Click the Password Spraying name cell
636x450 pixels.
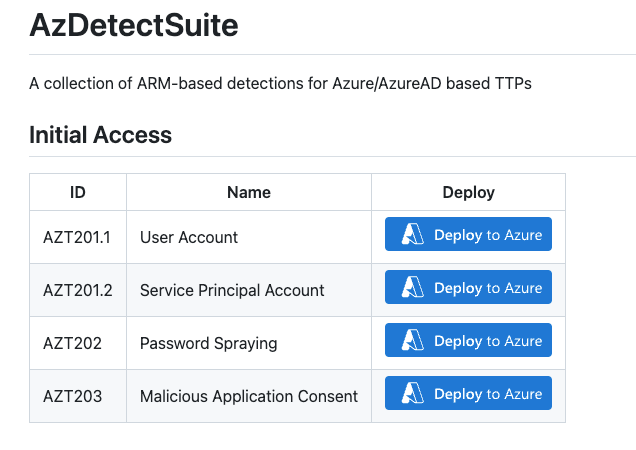[x=208, y=343]
